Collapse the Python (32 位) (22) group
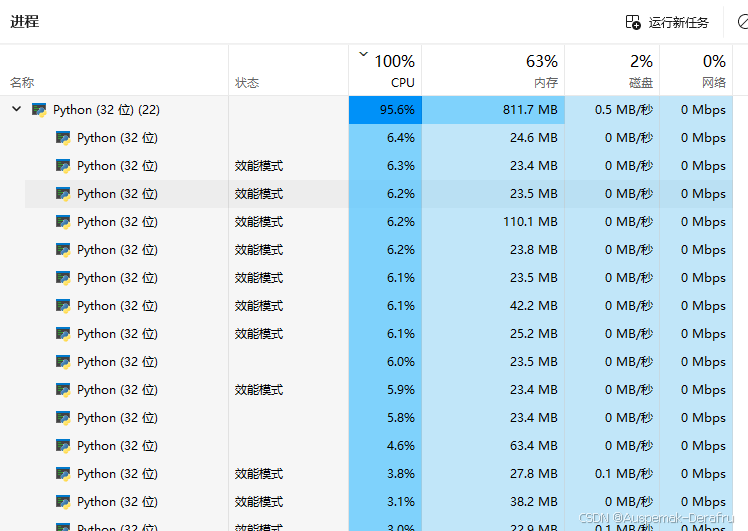This screenshot has height=531, width=748. (x=17, y=109)
